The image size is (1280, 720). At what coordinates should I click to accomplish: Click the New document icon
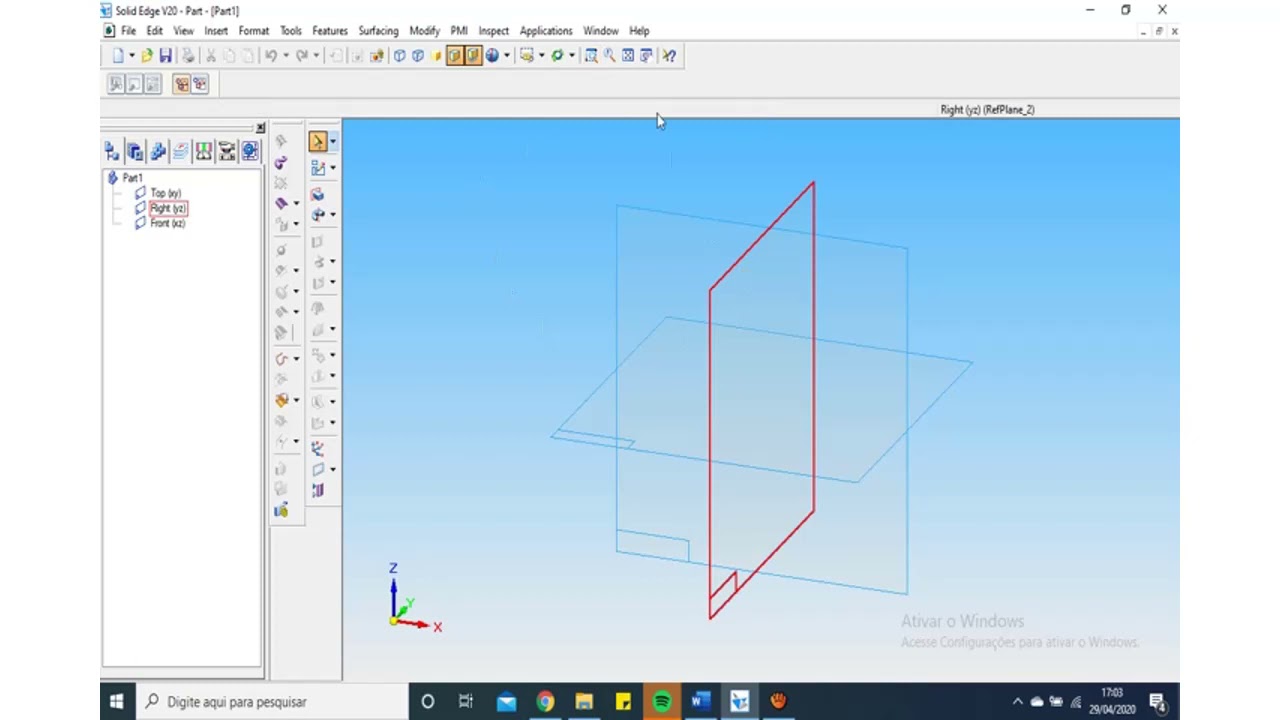118,56
